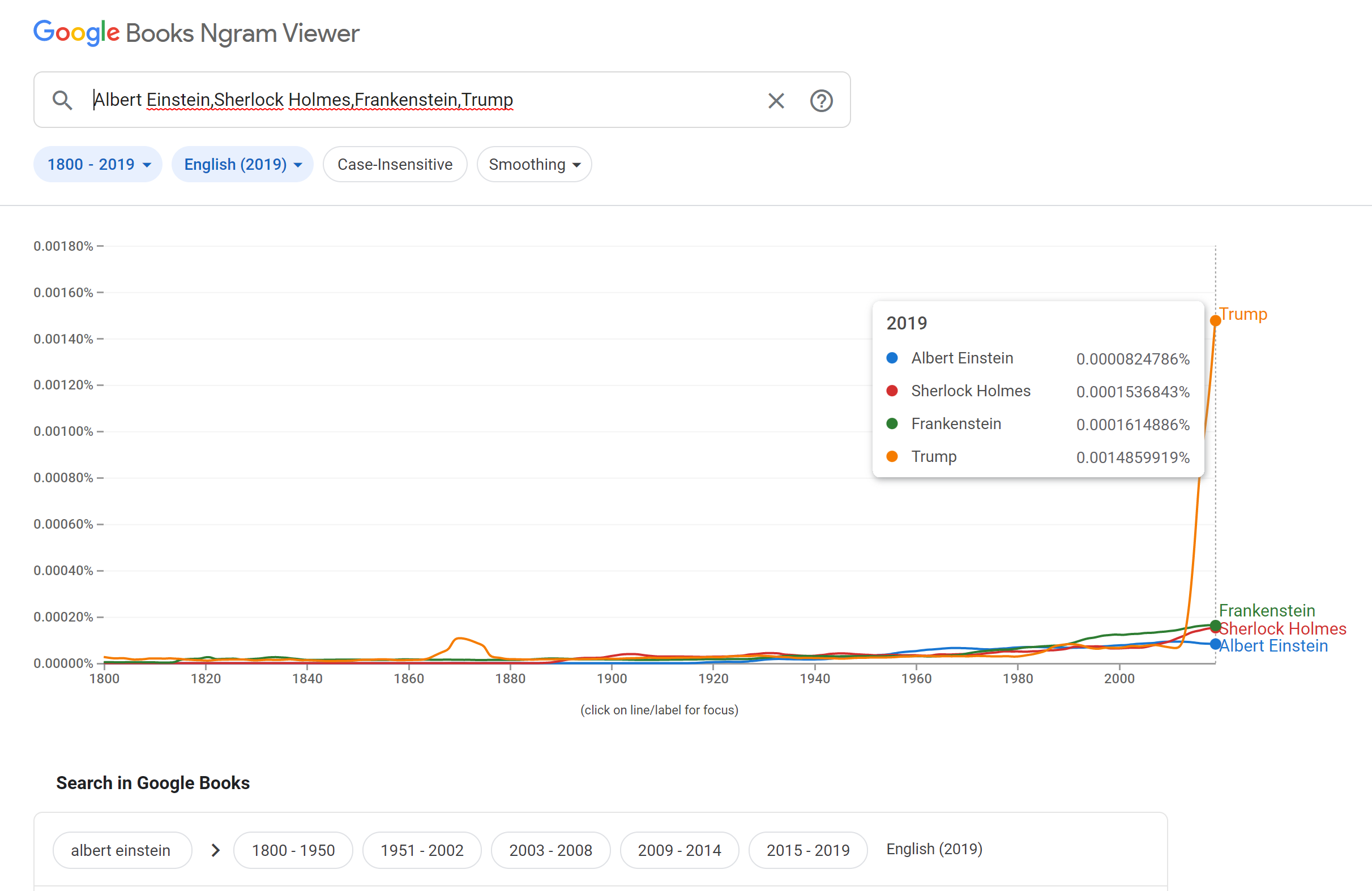Select the 1800 - 1950 books range

pyautogui.click(x=293, y=850)
